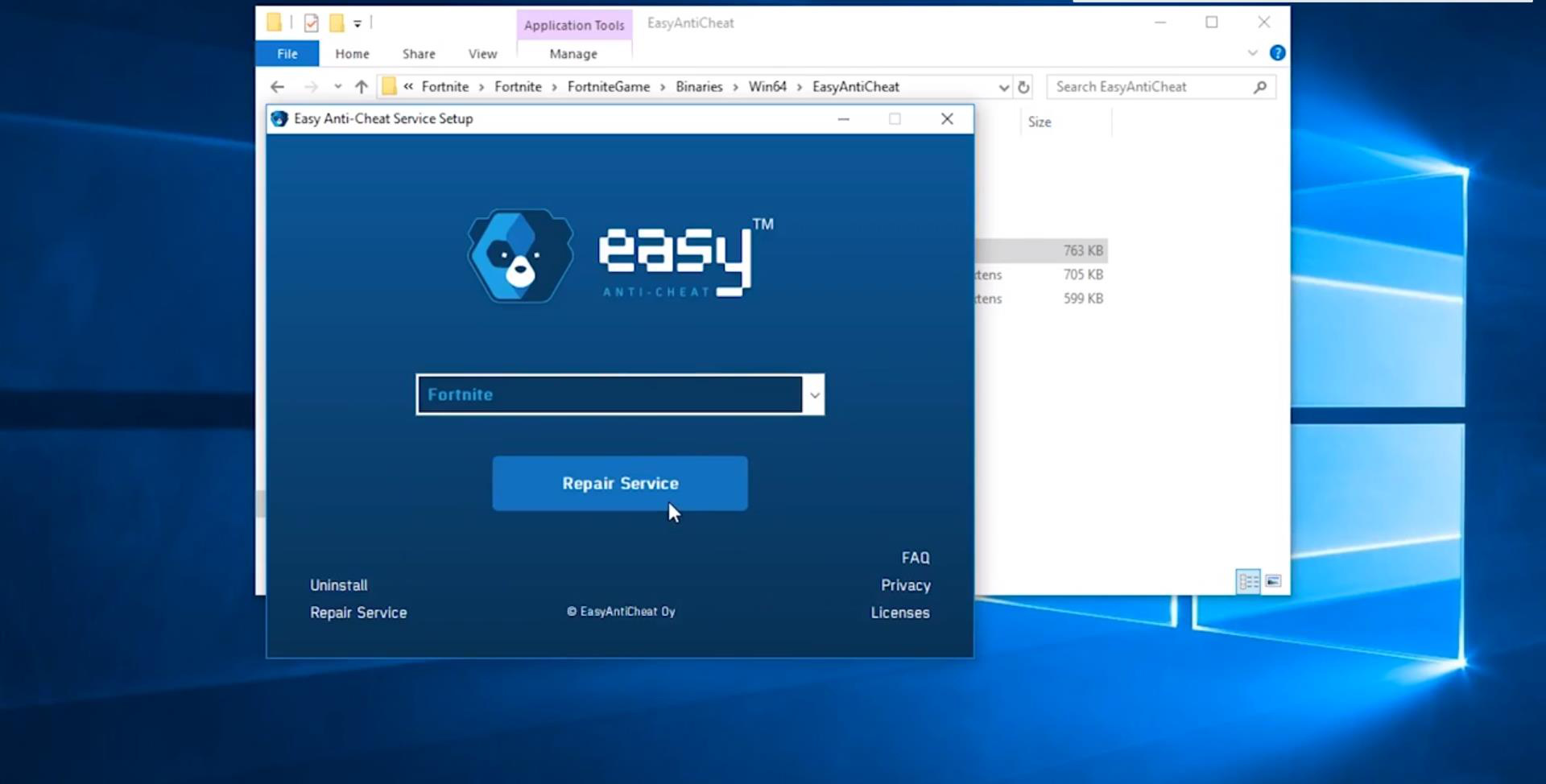Screen dimensions: 1546x784
Task: Open the File menu tab
Action: [287, 54]
